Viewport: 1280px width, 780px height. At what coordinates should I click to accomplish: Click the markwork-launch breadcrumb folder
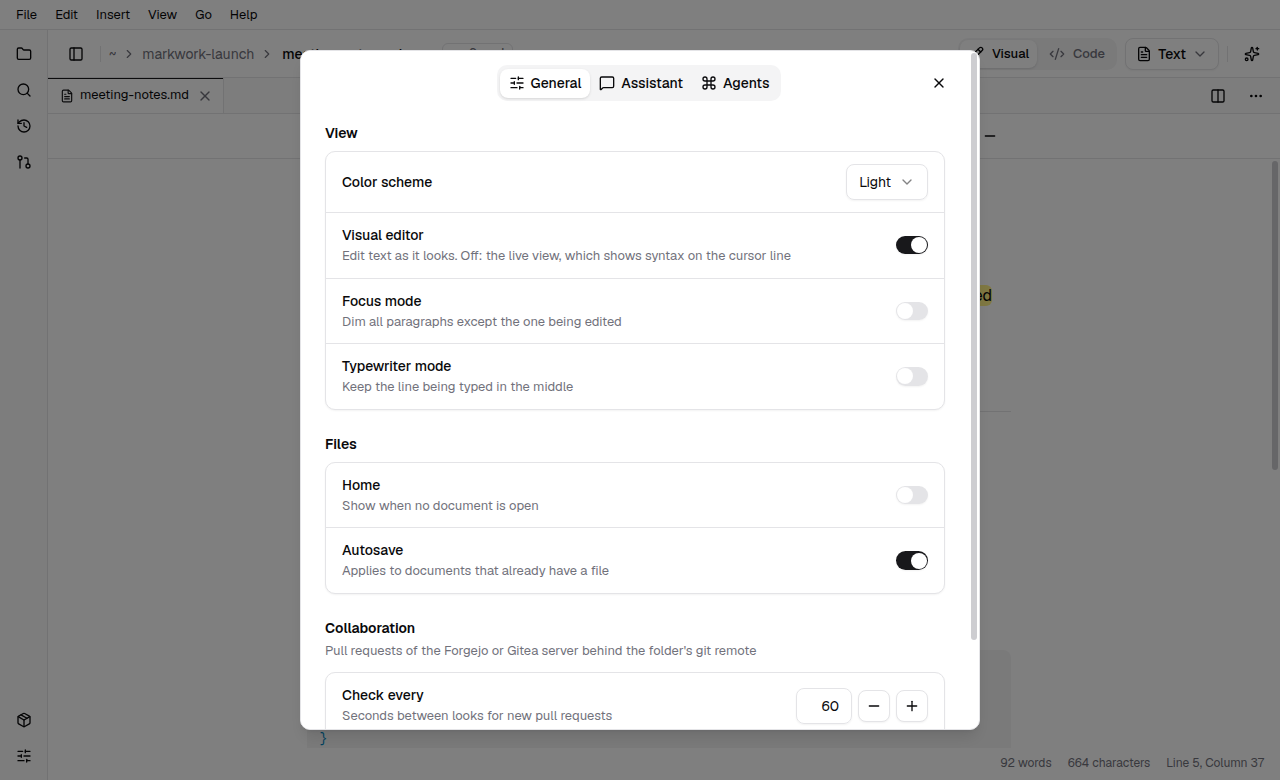click(x=198, y=54)
